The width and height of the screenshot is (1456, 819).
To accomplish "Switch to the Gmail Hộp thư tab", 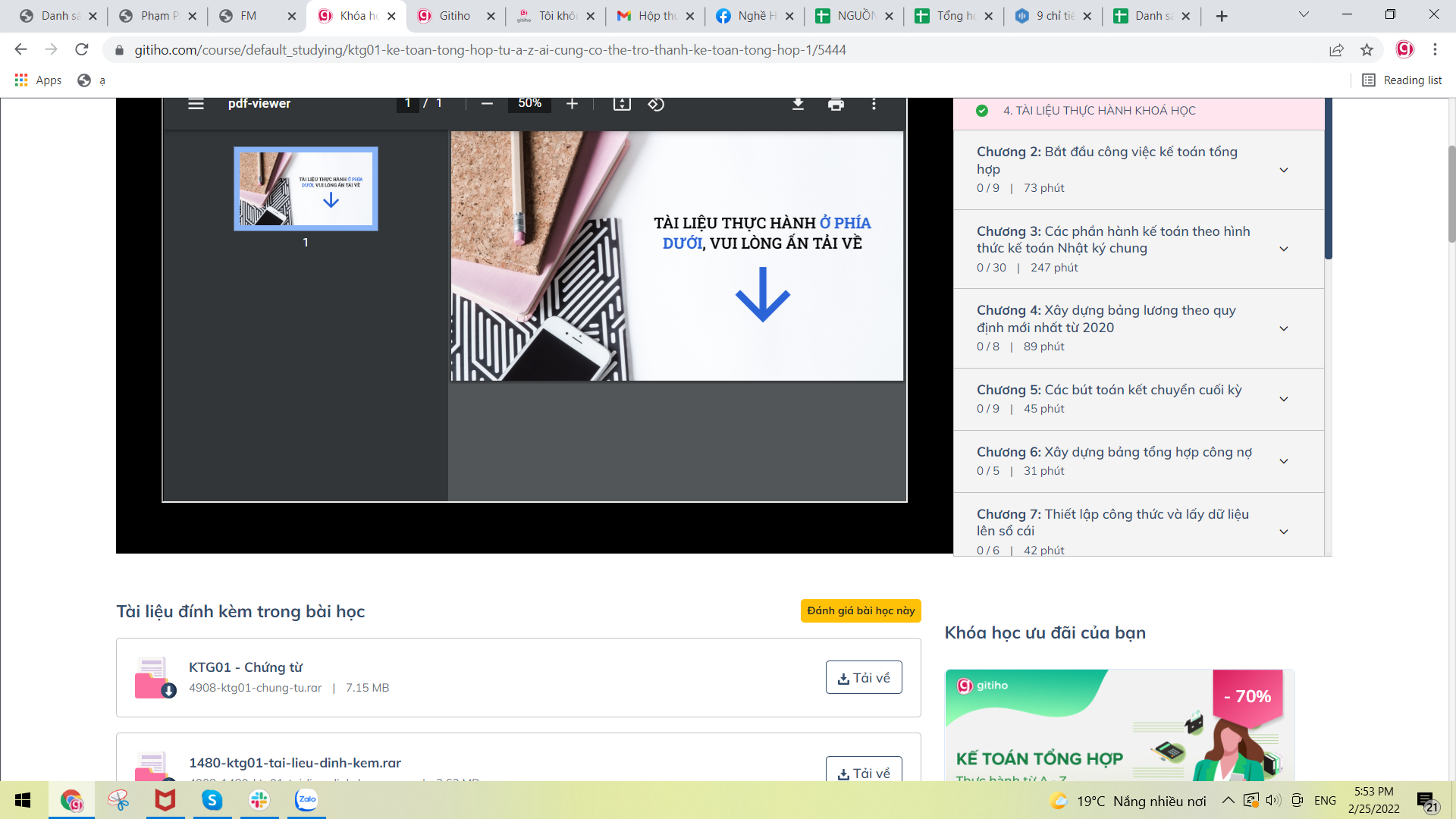I will 654,16.
